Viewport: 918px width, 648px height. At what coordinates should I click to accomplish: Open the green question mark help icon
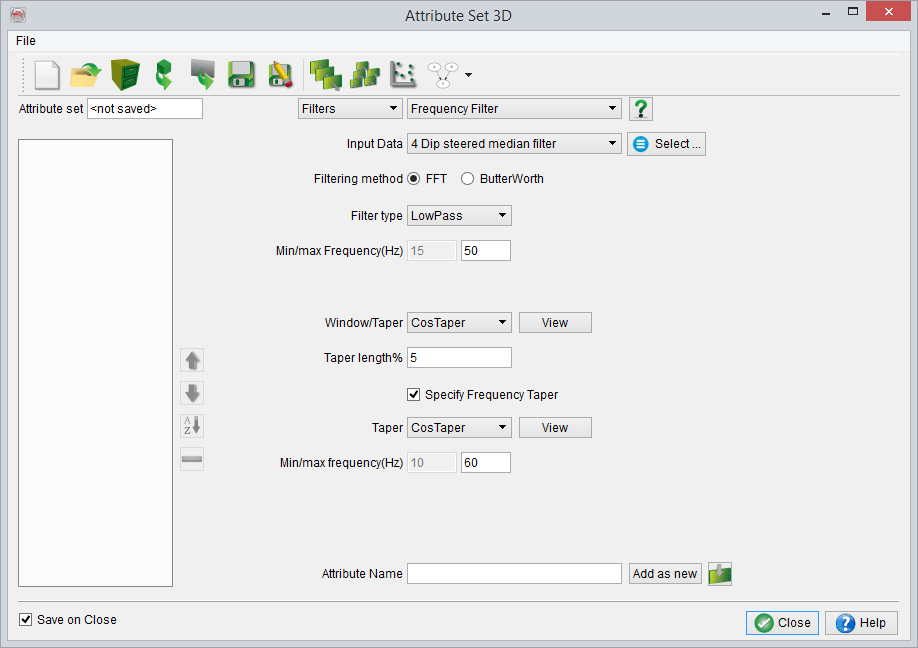point(641,109)
